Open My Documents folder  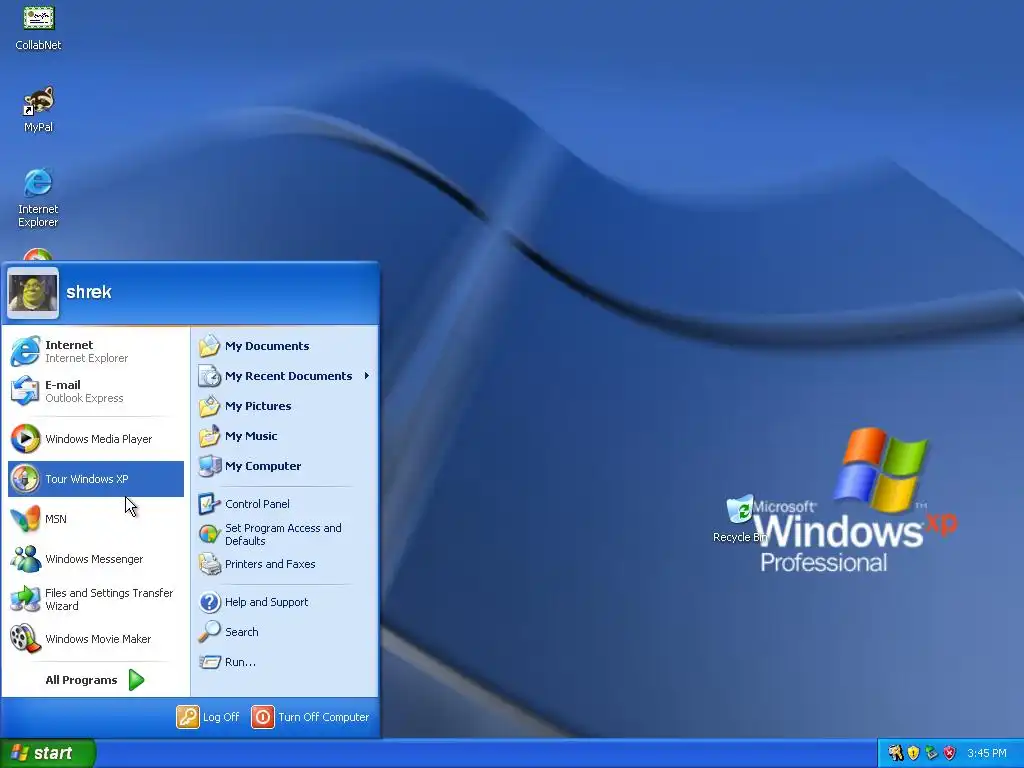click(285, 346)
